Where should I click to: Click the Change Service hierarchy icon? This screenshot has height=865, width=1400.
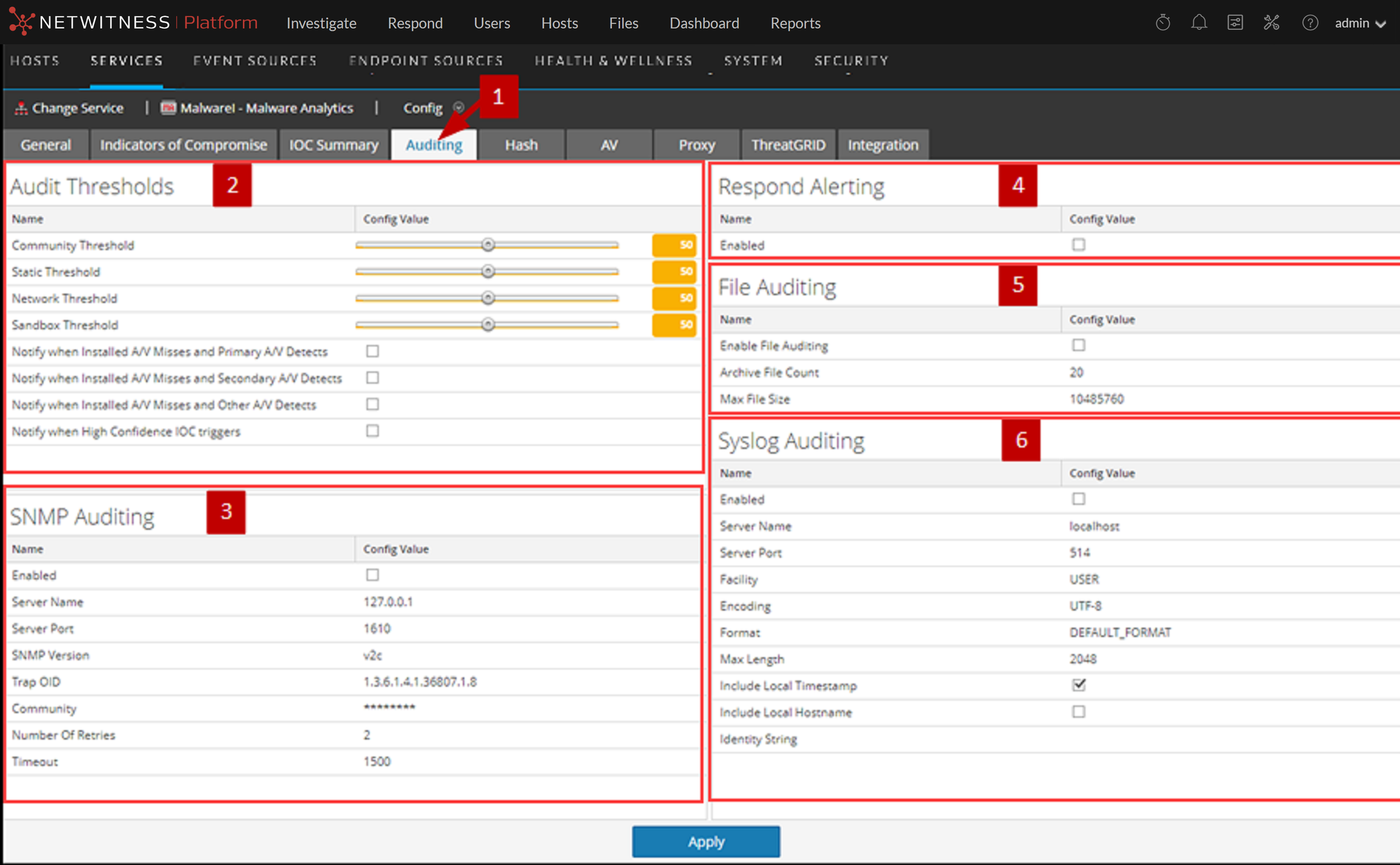(21, 108)
